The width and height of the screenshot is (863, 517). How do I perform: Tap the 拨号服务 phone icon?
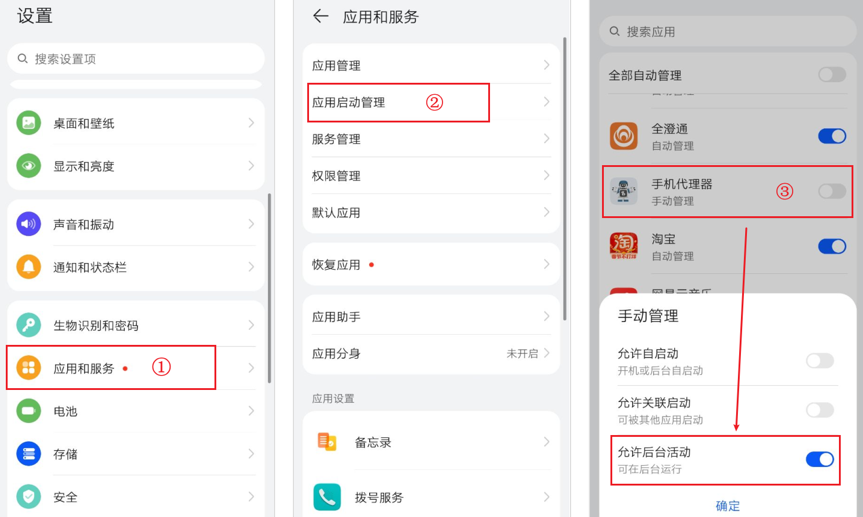pyautogui.click(x=327, y=497)
